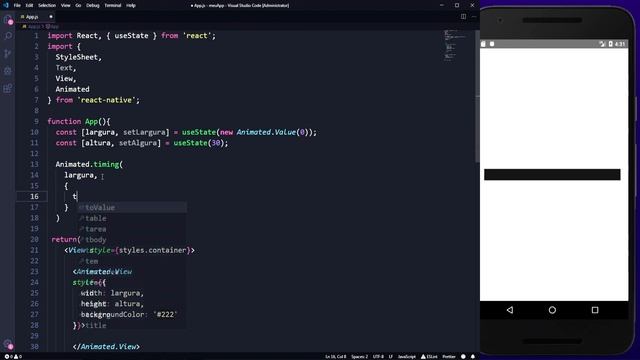Screen dimensions: 640x360
Task: Open the View menu
Action: point(65,5)
